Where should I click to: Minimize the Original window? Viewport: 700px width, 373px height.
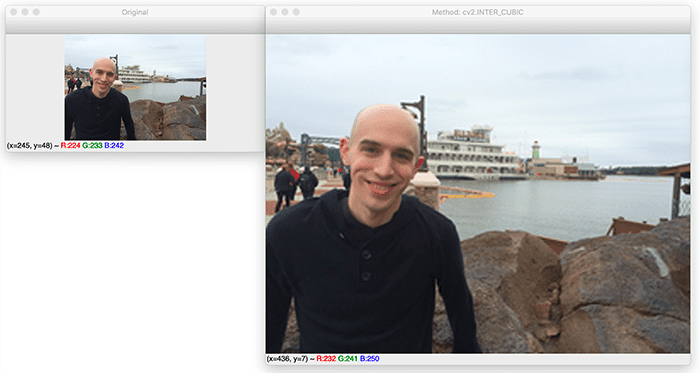point(25,12)
